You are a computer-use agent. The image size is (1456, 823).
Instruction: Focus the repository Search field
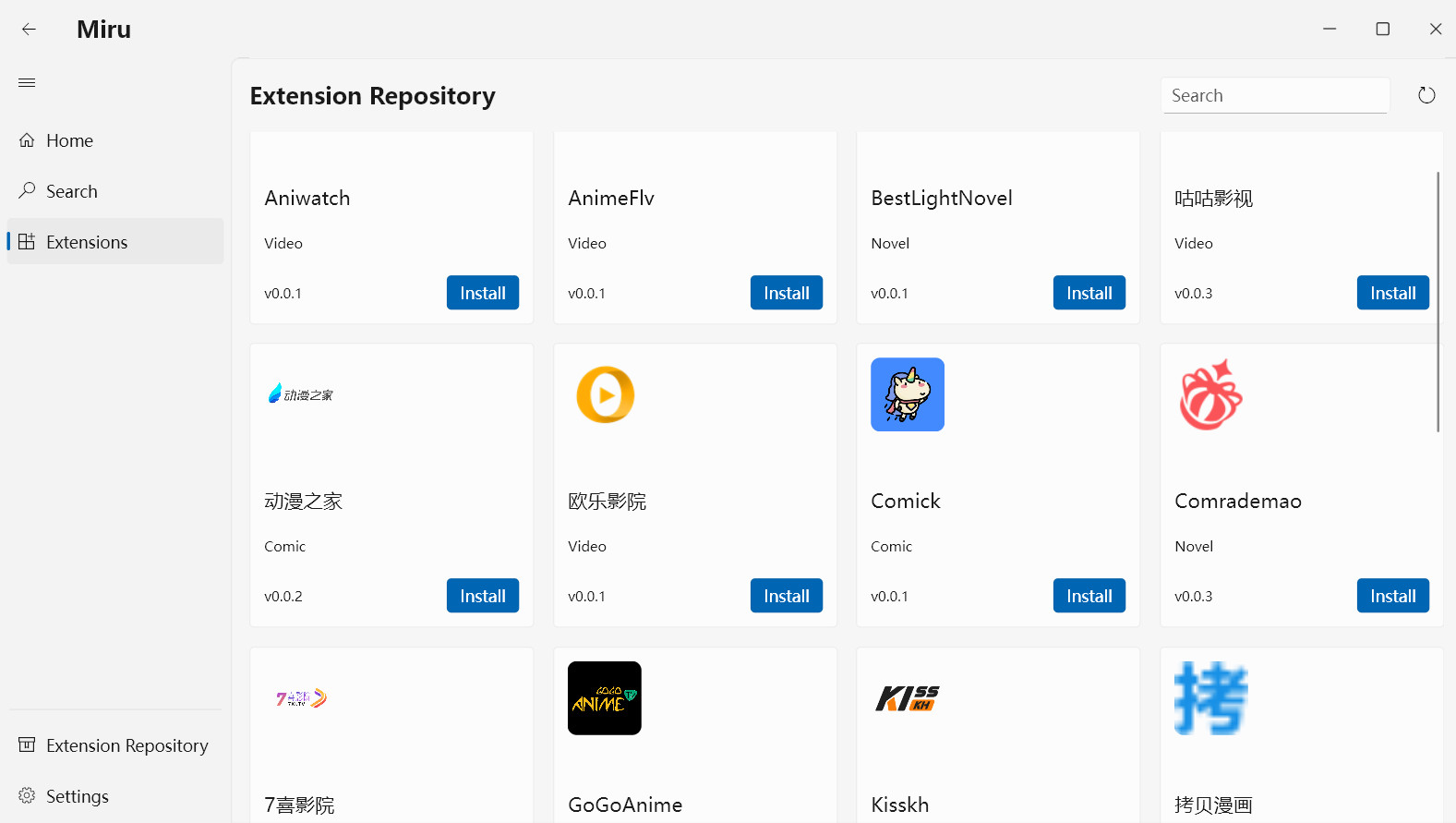coord(1274,95)
